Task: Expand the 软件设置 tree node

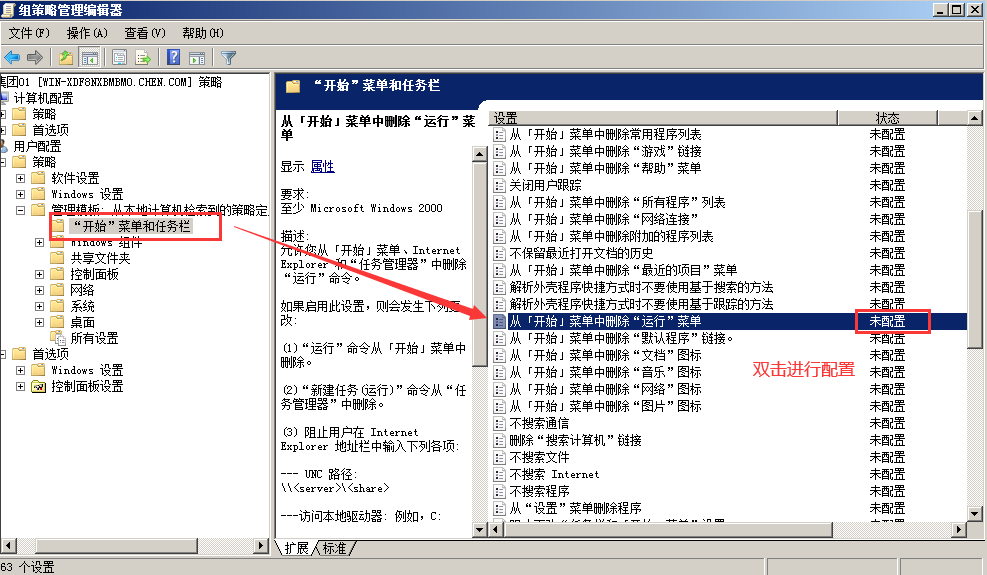Action: (x=21, y=179)
